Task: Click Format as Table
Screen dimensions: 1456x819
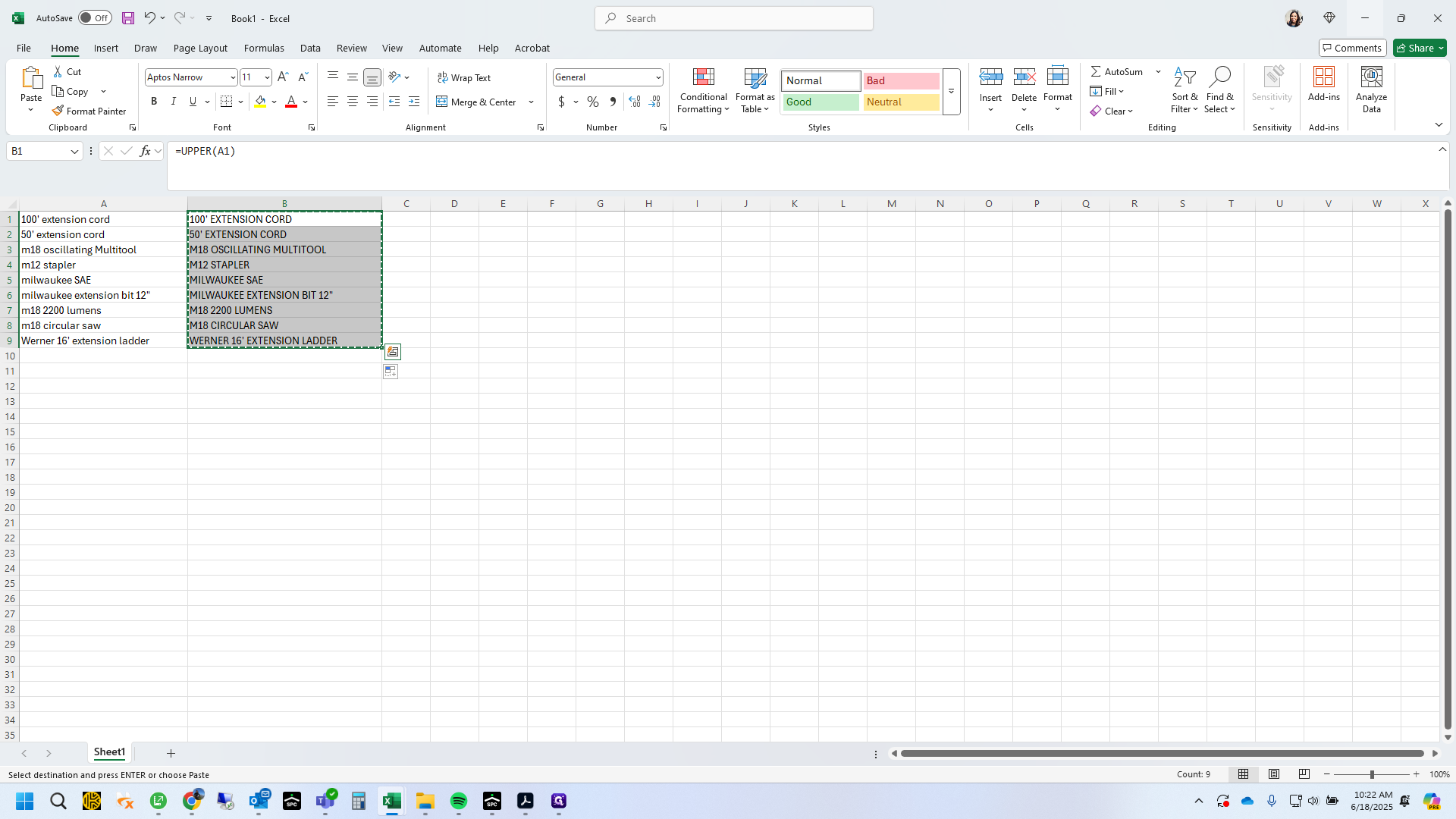Action: (755, 90)
